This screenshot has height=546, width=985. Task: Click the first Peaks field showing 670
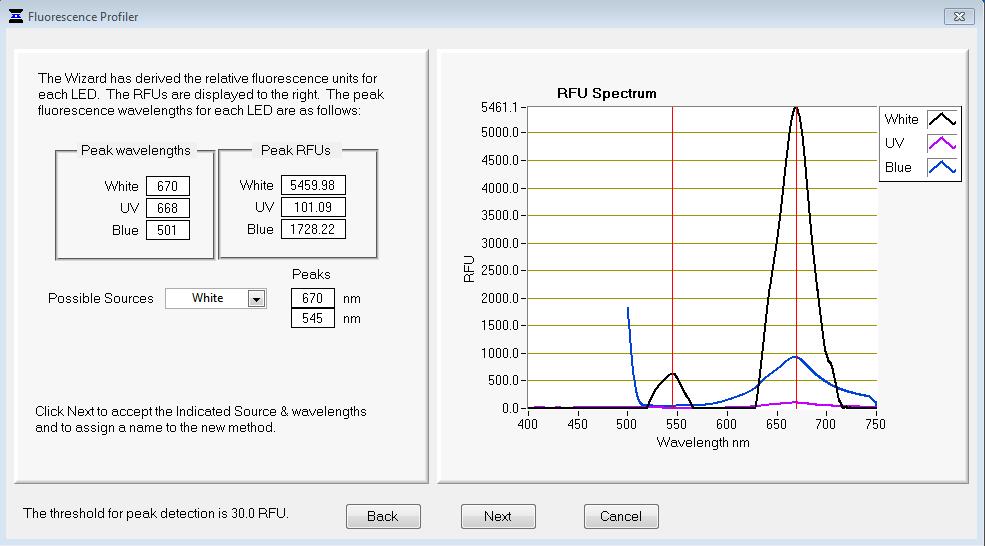[x=312, y=298]
